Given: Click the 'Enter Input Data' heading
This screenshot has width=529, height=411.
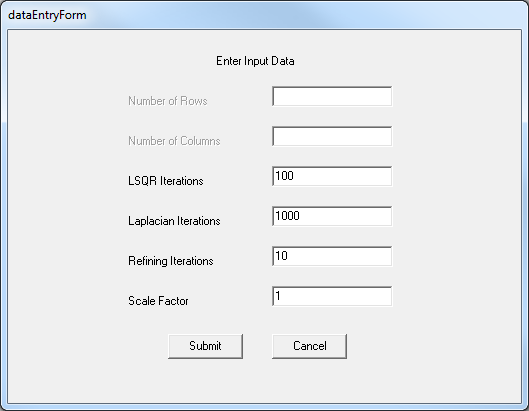Looking at the screenshot, I should coord(255,61).
